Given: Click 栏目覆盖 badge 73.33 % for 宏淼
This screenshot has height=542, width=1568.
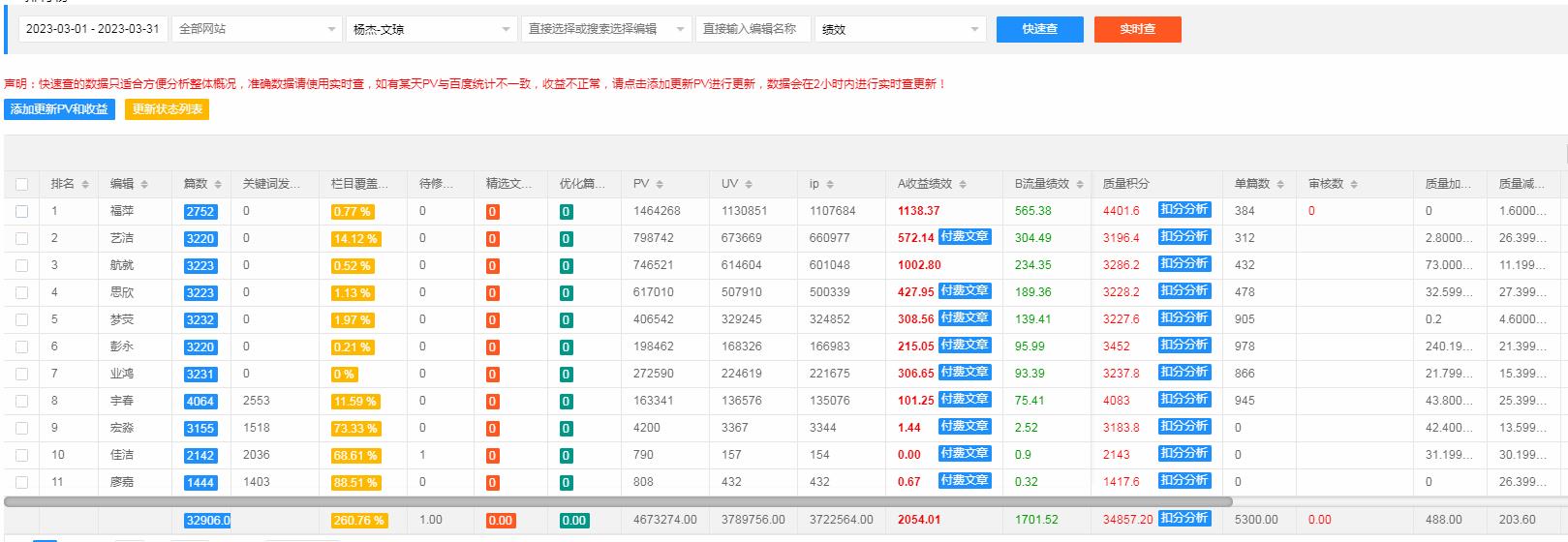Looking at the screenshot, I should pos(355,428).
